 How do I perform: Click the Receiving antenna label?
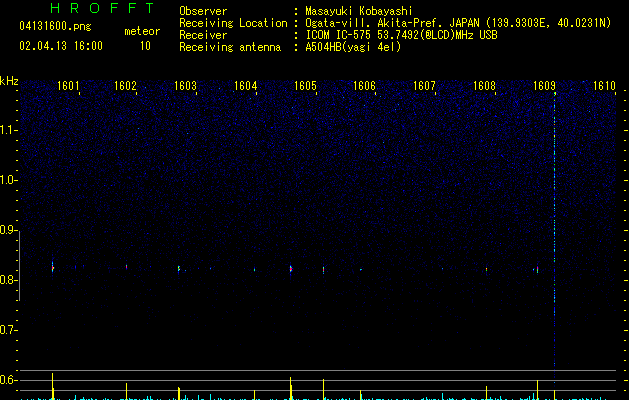pos(230,47)
